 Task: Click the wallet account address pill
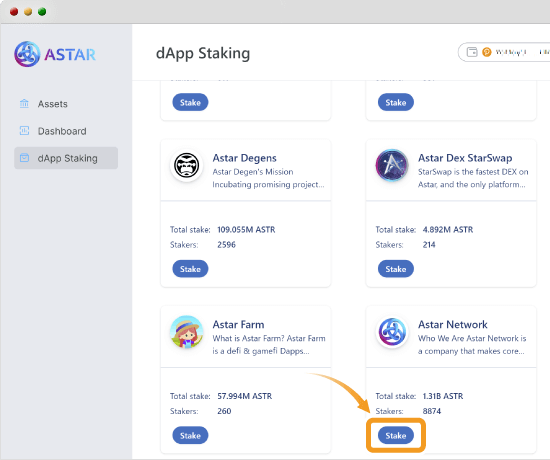pos(504,52)
